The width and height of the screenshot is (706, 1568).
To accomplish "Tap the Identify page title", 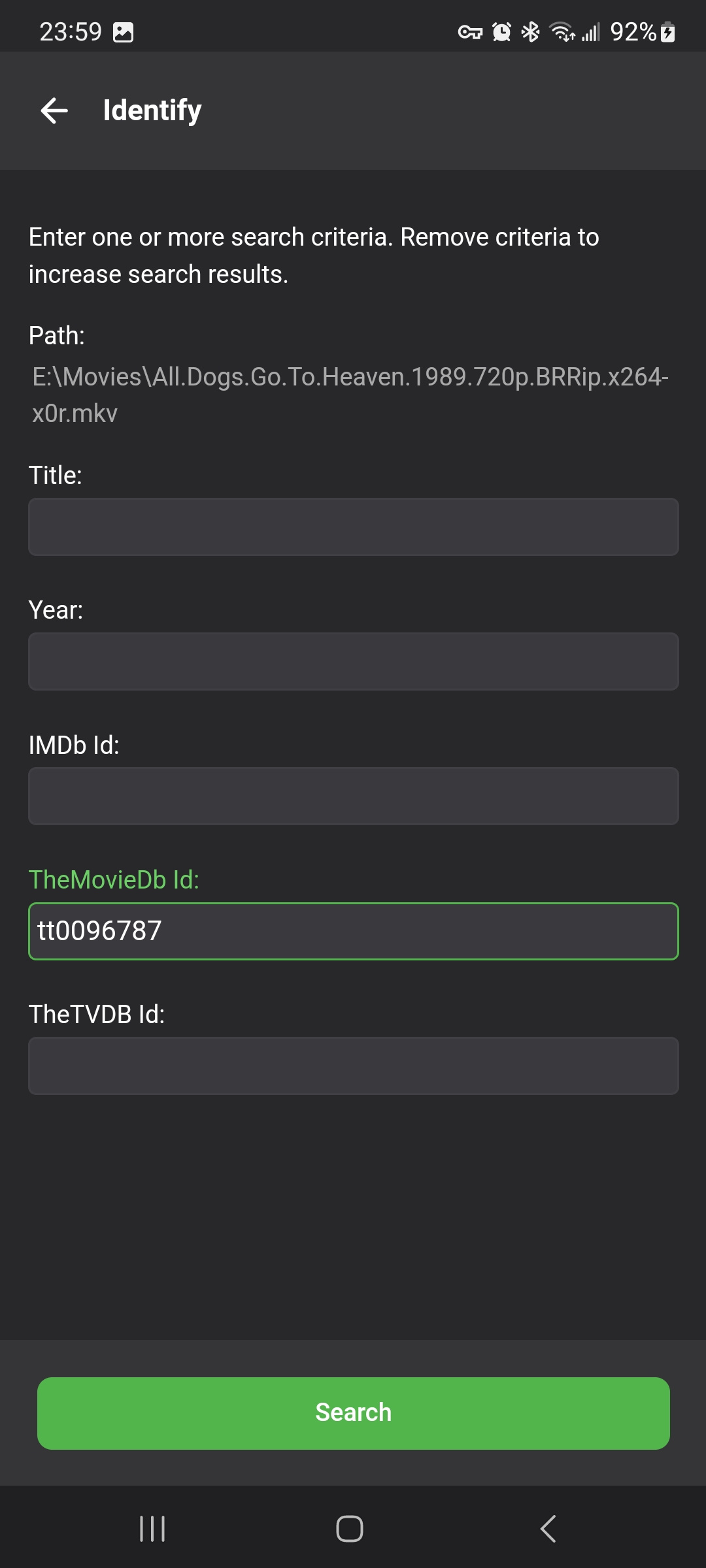I will [152, 110].
